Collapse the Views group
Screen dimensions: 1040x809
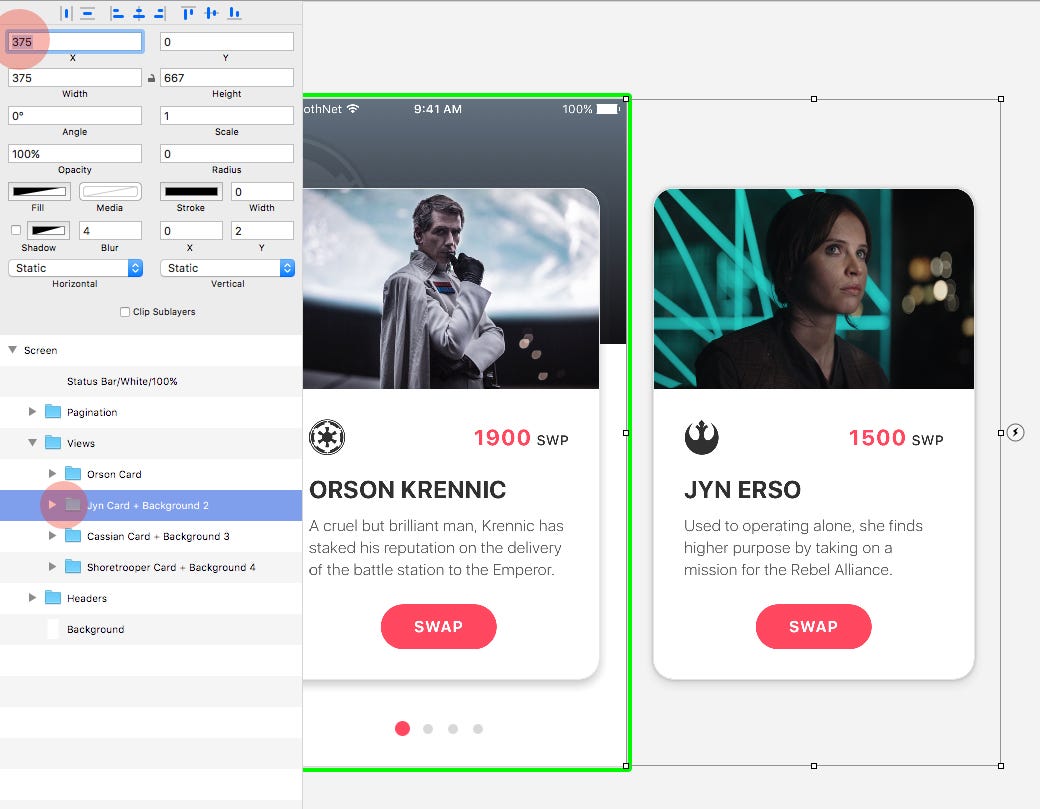point(32,442)
